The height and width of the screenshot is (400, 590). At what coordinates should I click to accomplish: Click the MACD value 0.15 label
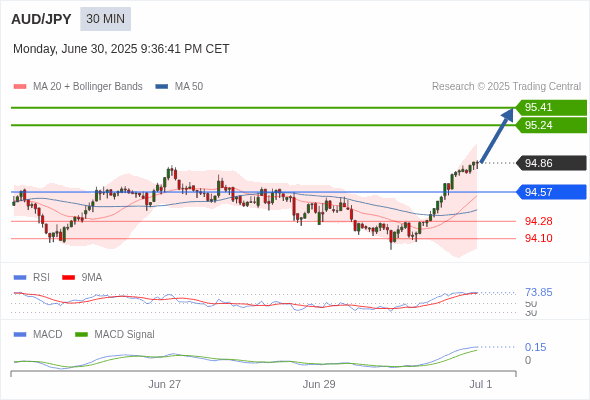(535, 347)
